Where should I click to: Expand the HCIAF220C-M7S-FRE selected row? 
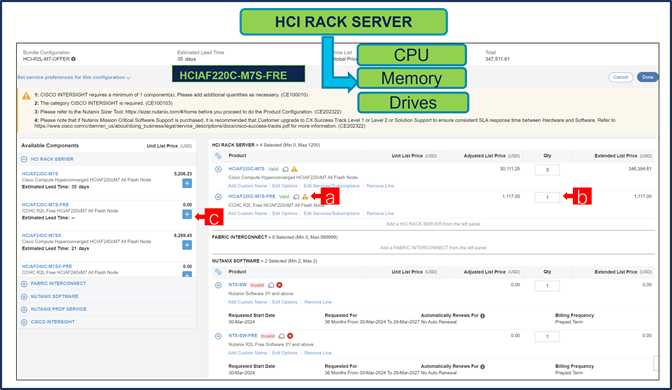[218, 197]
